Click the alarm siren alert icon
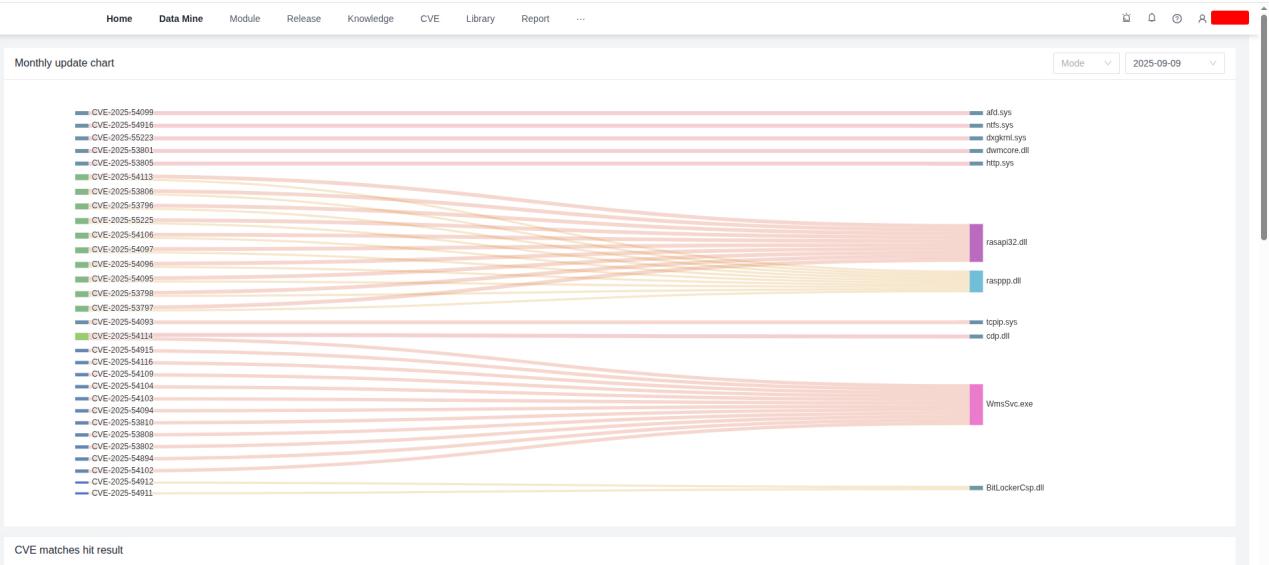Viewport: 1269px width, 565px height. click(1127, 18)
